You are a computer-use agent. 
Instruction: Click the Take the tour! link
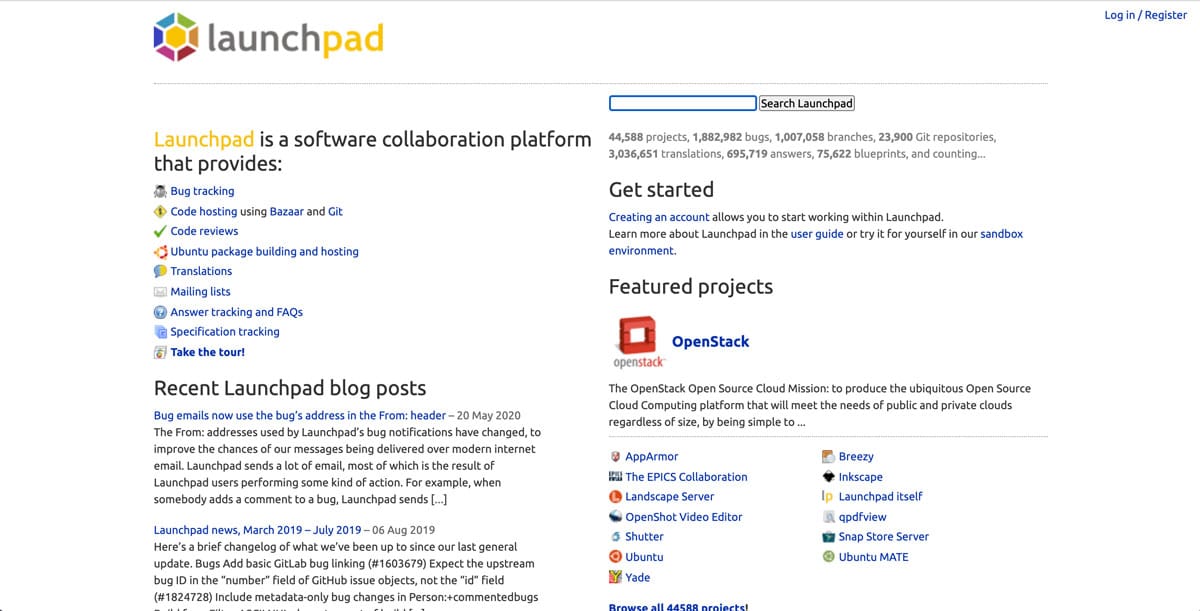tap(207, 352)
